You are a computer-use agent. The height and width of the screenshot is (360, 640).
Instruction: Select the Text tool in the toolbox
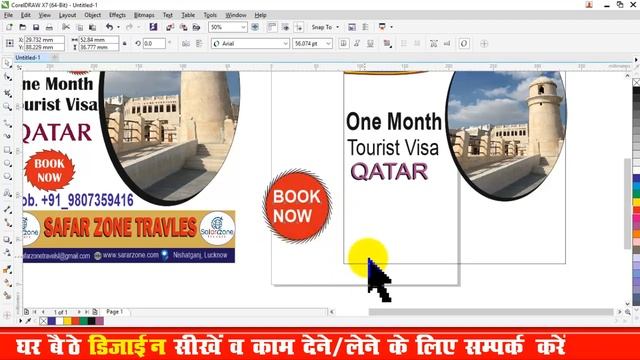[x=7, y=193]
